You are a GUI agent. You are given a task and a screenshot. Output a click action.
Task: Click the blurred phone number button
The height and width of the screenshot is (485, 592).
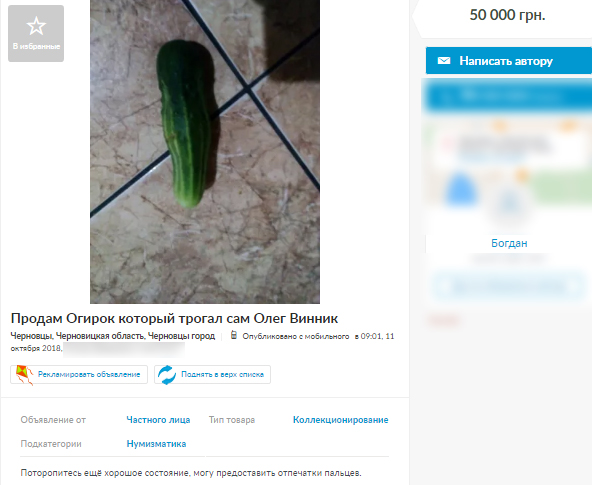[x=509, y=95]
